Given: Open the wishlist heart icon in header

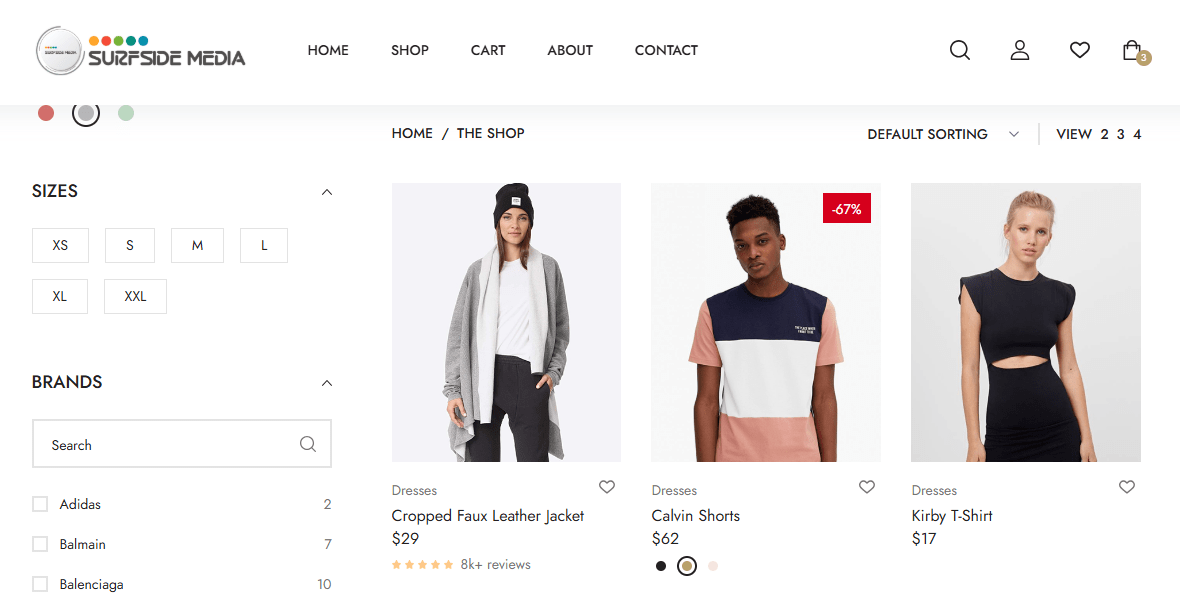Looking at the screenshot, I should (x=1079, y=49).
